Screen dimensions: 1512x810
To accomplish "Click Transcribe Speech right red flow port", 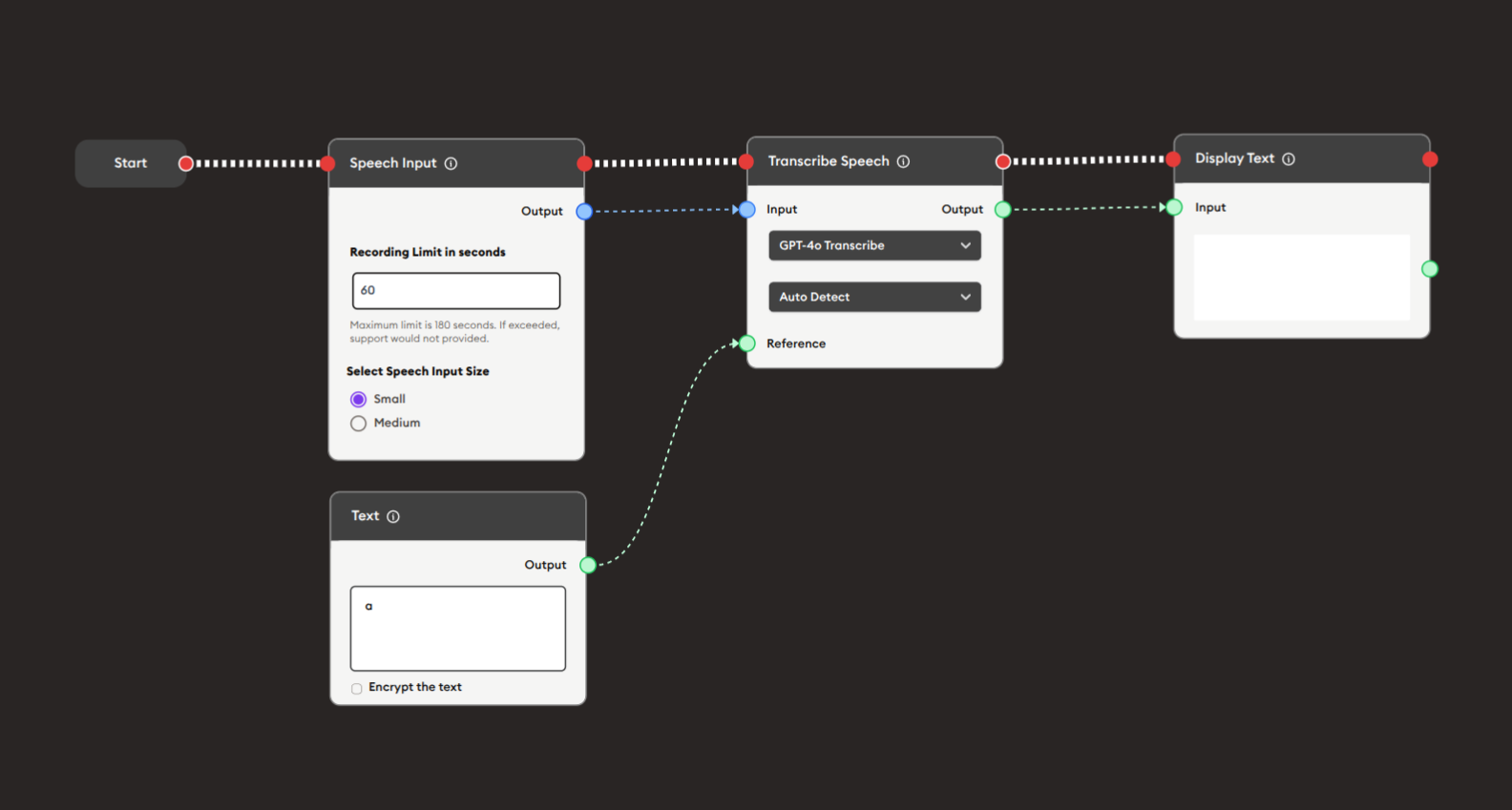I will (1003, 161).
